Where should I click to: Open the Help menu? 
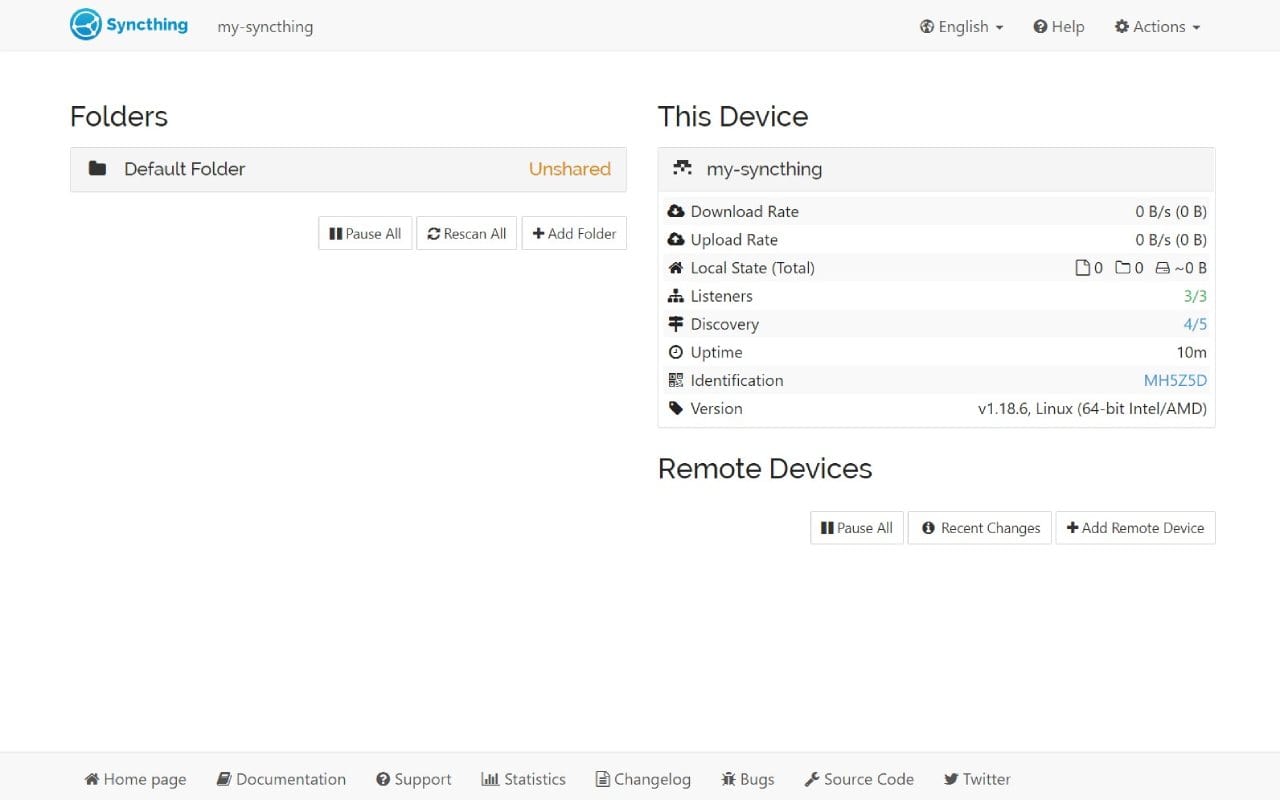tap(1058, 26)
